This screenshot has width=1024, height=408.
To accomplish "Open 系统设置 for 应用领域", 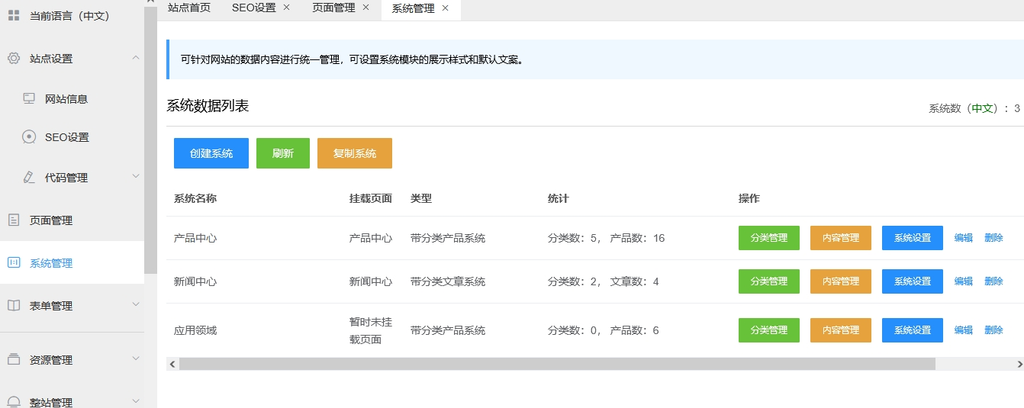I will [912, 330].
